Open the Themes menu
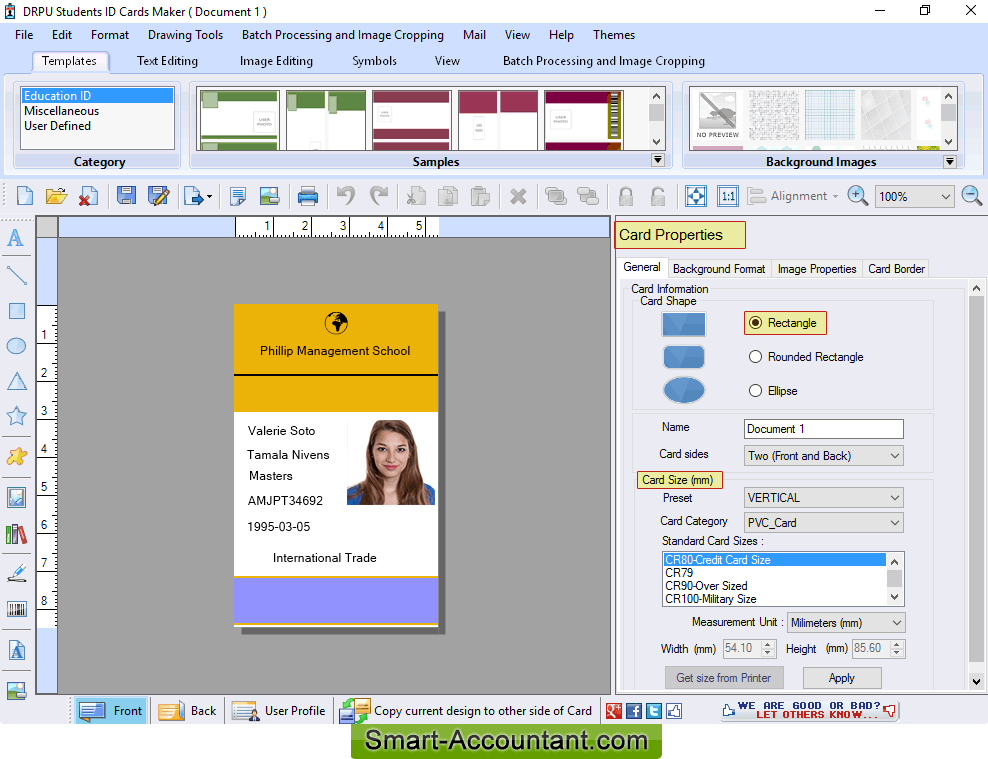 pos(614,35)
